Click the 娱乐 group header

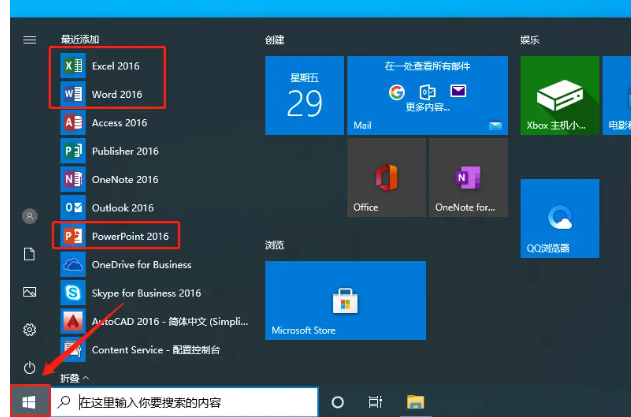pyautogui.click(x=530, y=40)
